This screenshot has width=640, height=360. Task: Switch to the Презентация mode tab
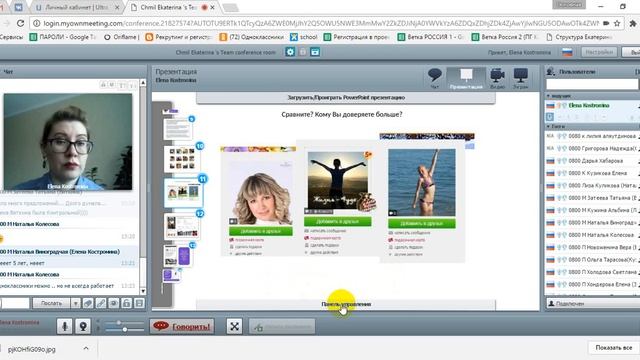click(x=466, y=78)
